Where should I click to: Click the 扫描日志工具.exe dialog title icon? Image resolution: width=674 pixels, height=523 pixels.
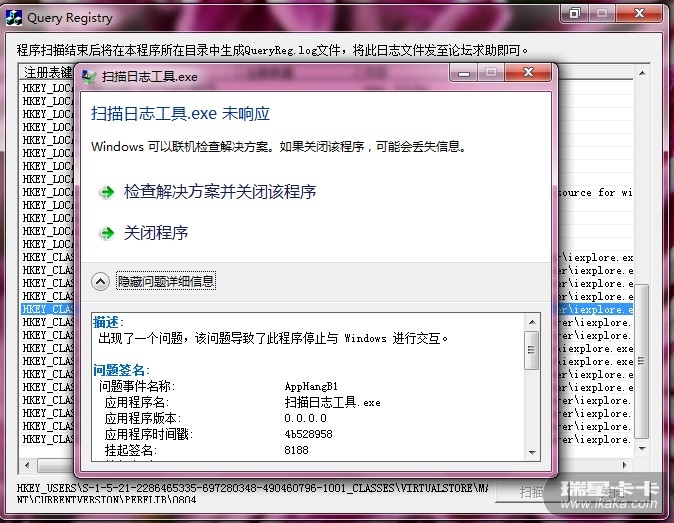click(89, 77)
